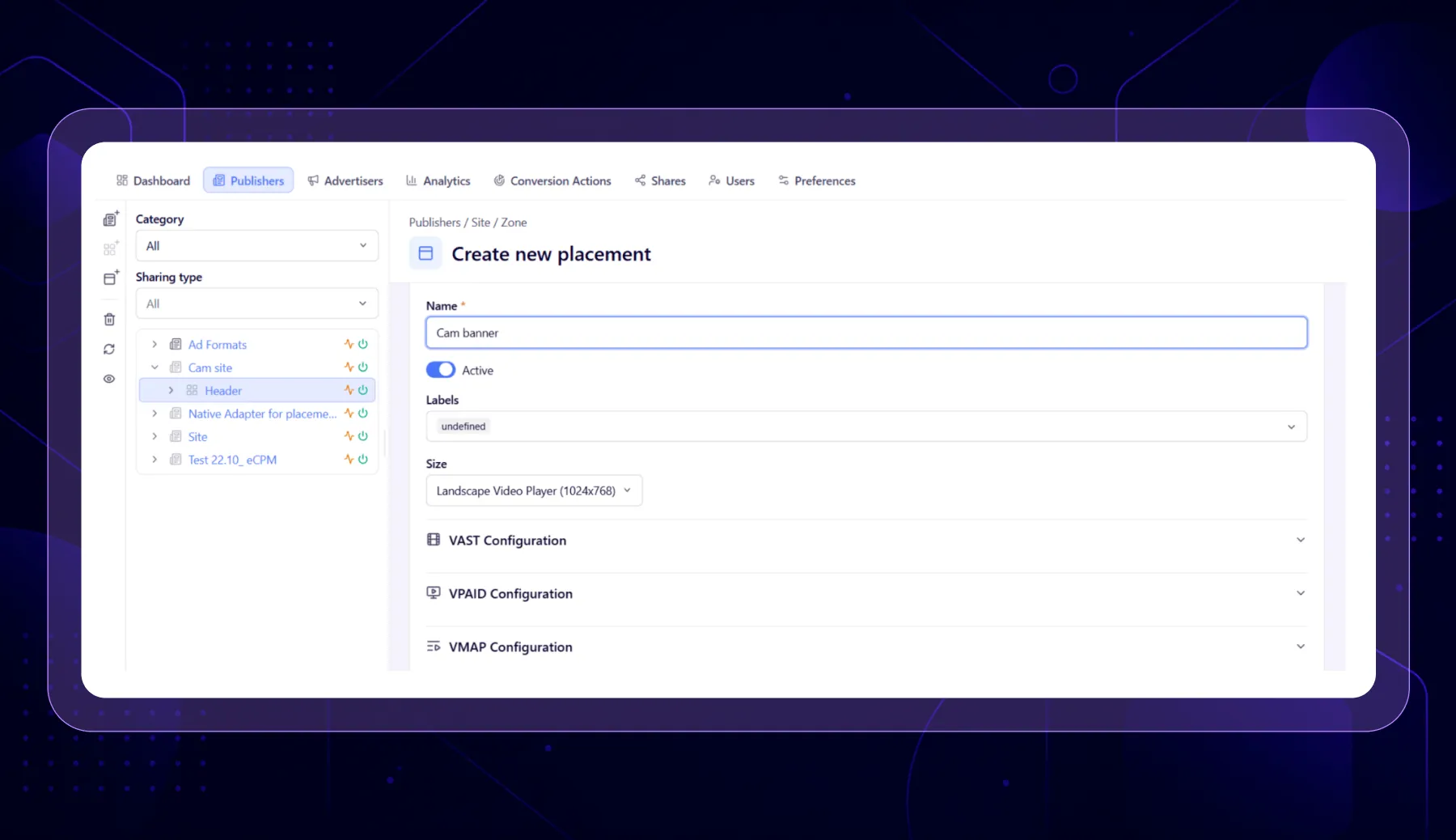Toggle power icon on Header row

tap(363, 390)
